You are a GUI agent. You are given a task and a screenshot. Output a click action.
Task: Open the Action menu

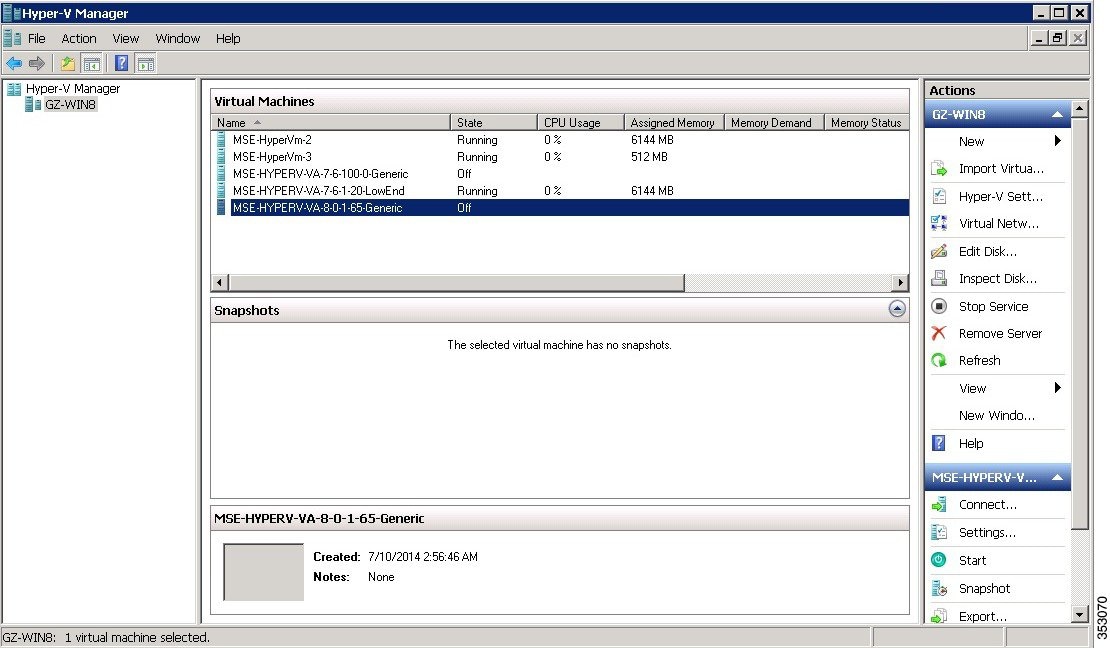(x=79, y=38)
